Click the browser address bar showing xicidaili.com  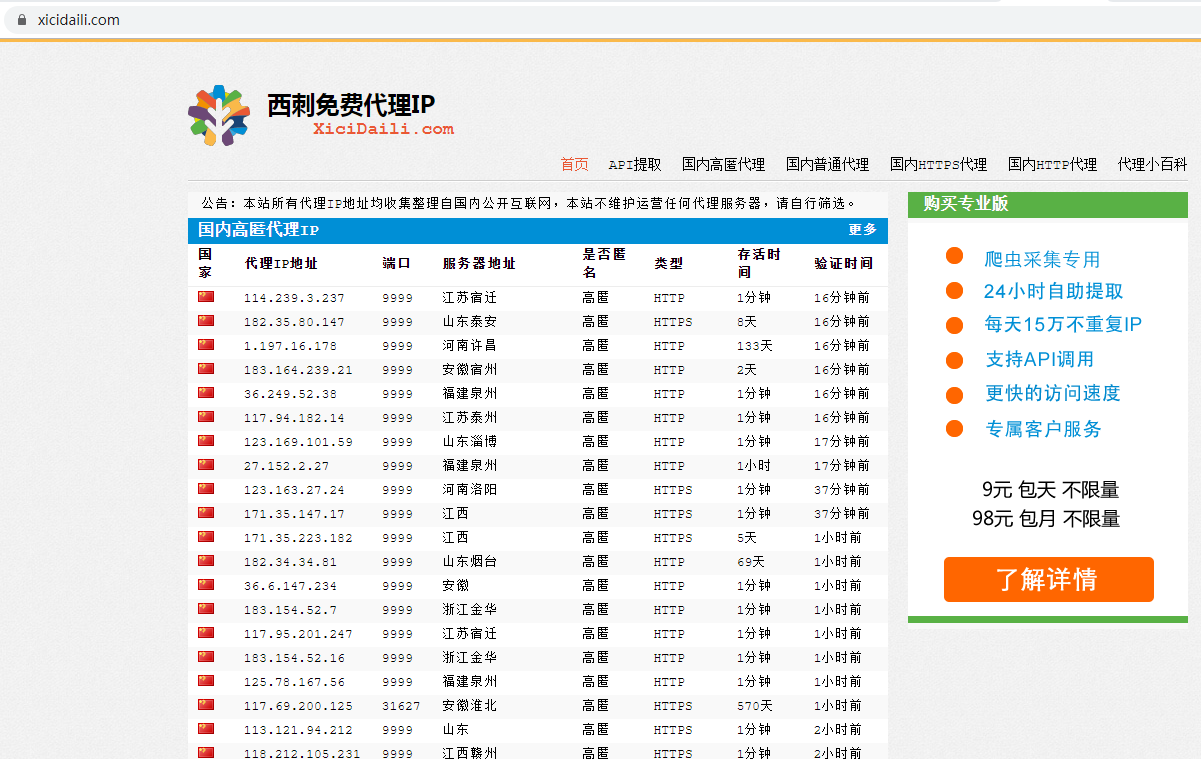80,19
